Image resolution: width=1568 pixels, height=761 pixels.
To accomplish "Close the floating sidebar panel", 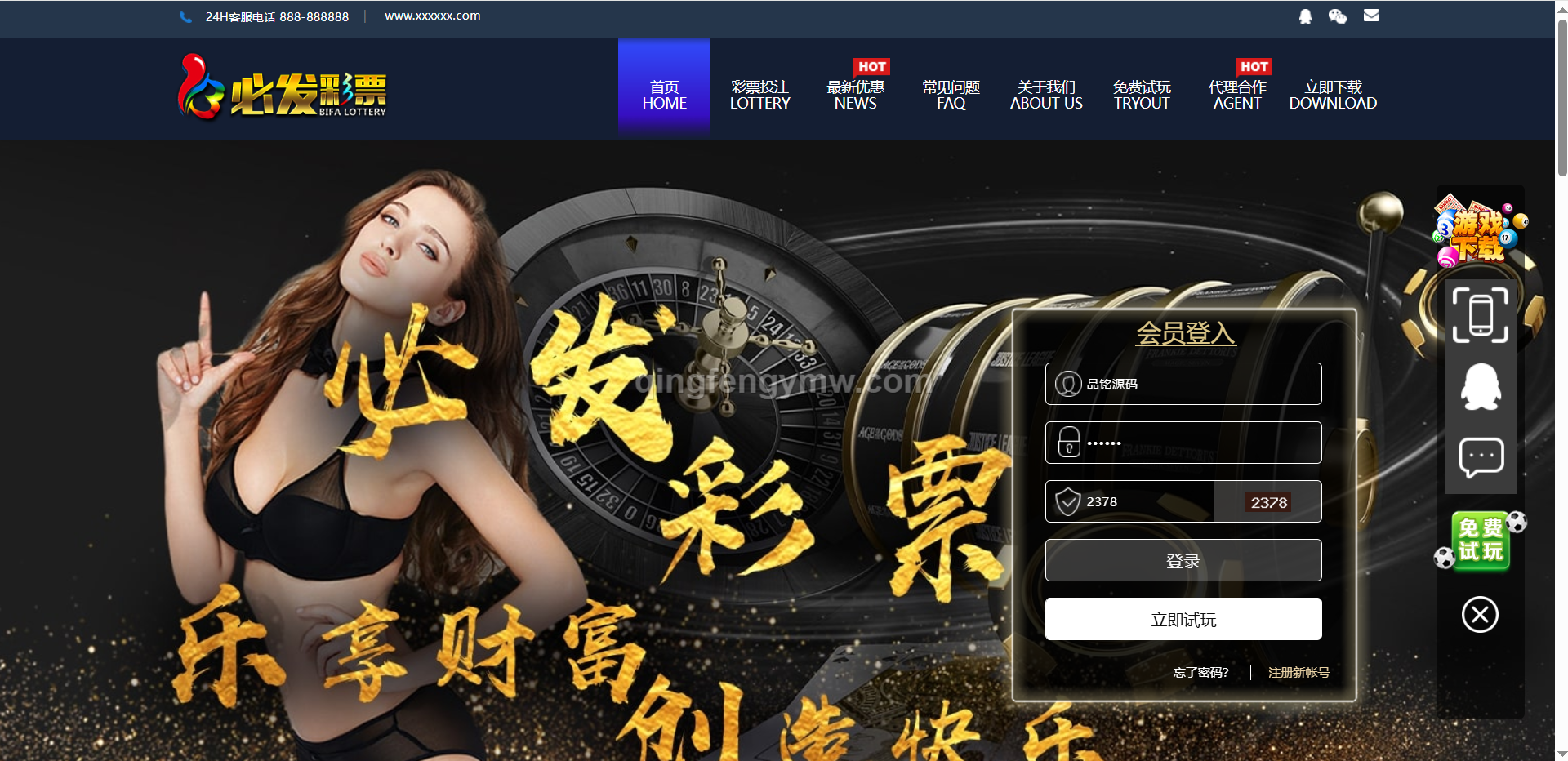I will pos(1480,615).
